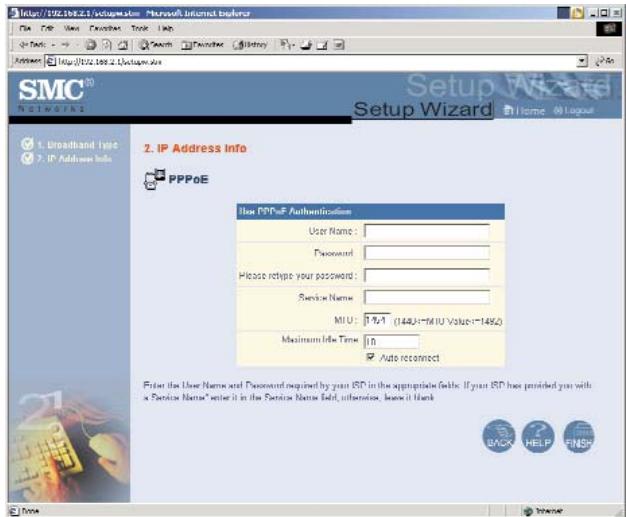Click the Mail toolbar icon
Image resolution: width=626 pixels, height=517 pixels.
point(287,45)
